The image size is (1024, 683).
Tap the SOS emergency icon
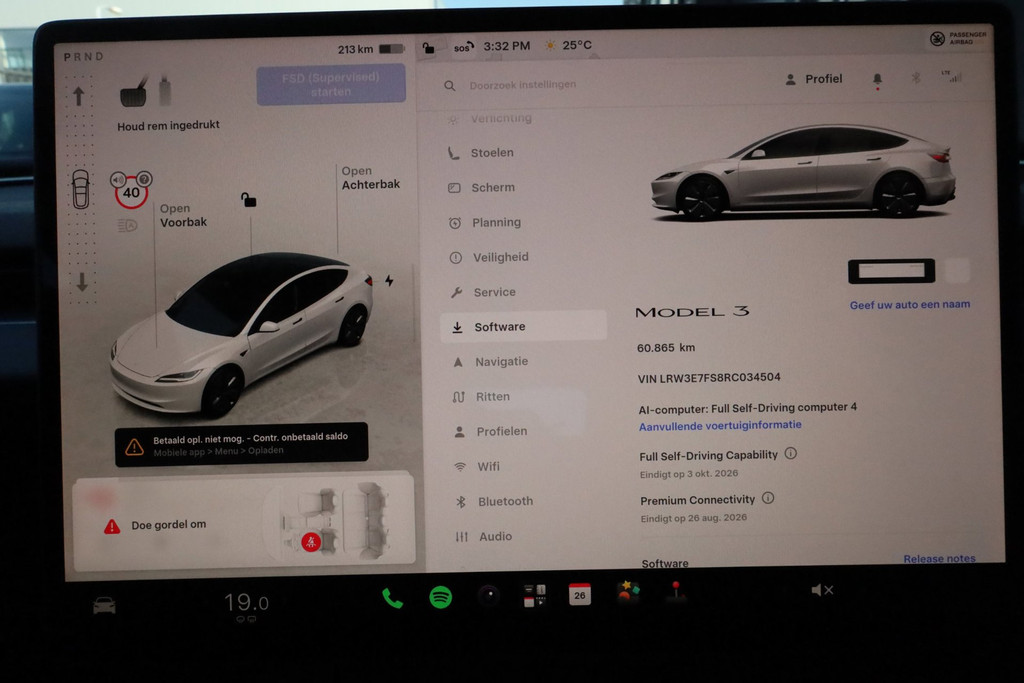click(463, 47)
